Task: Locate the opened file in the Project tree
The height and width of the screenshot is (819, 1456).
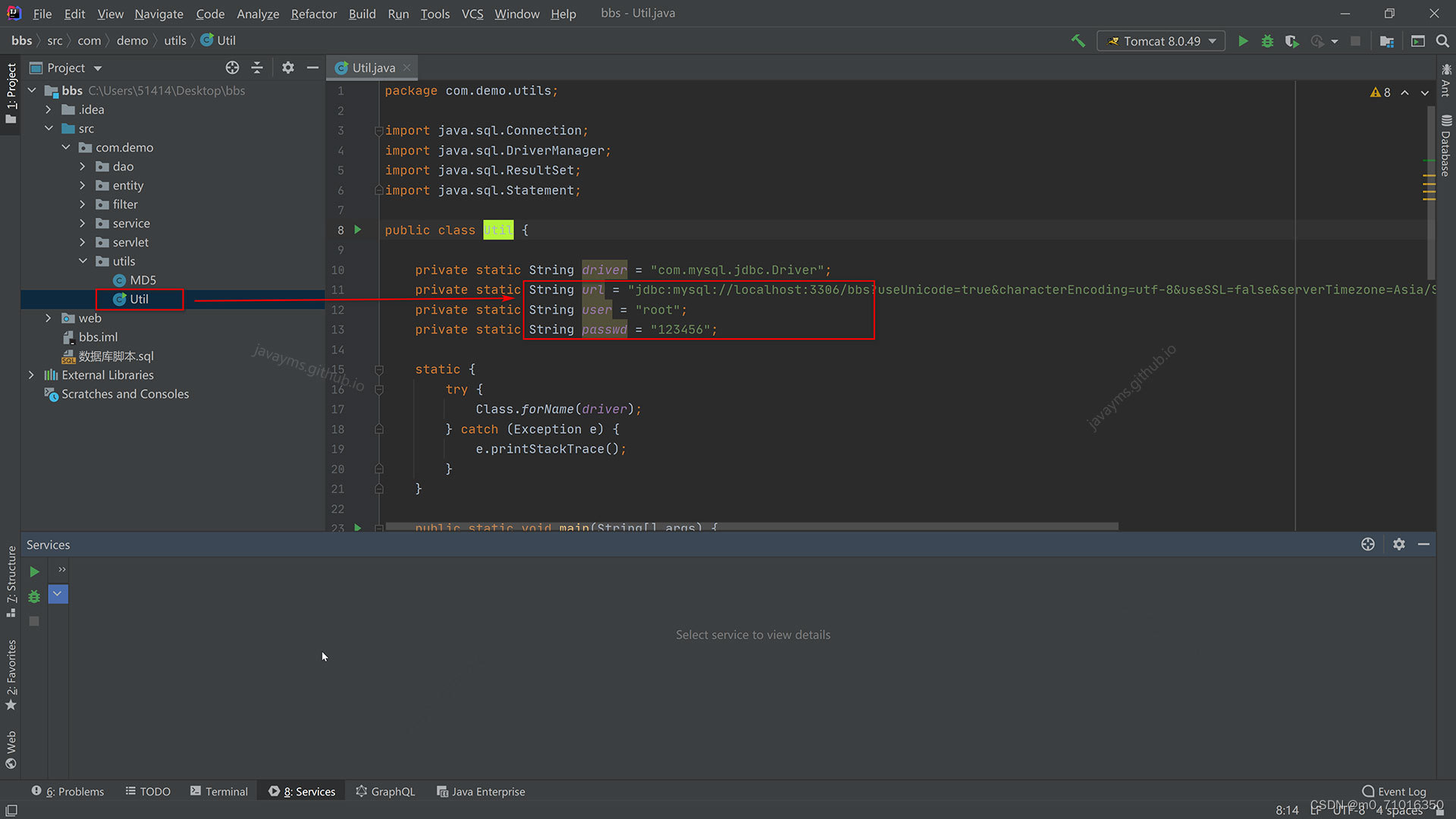Action: 232,67
